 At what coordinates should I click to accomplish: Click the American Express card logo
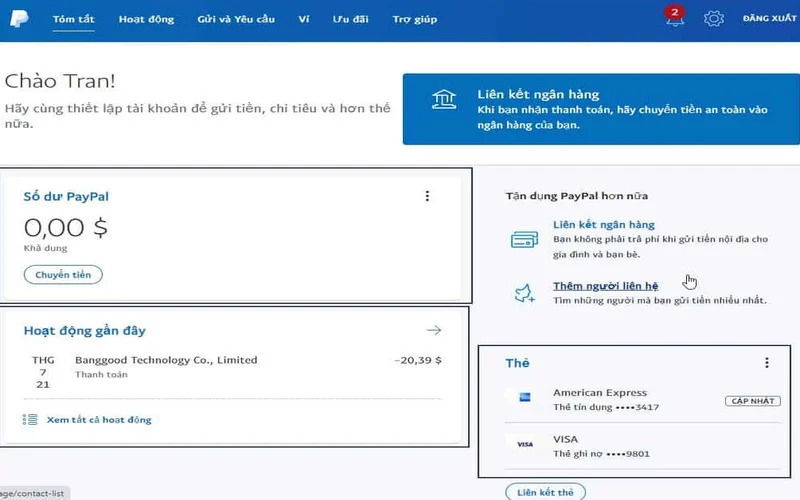click(523, 399)
